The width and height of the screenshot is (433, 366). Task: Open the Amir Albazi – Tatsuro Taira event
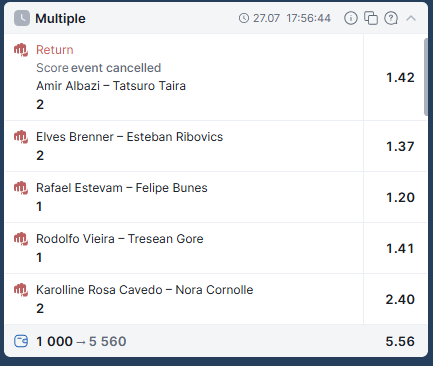point(111,86)
